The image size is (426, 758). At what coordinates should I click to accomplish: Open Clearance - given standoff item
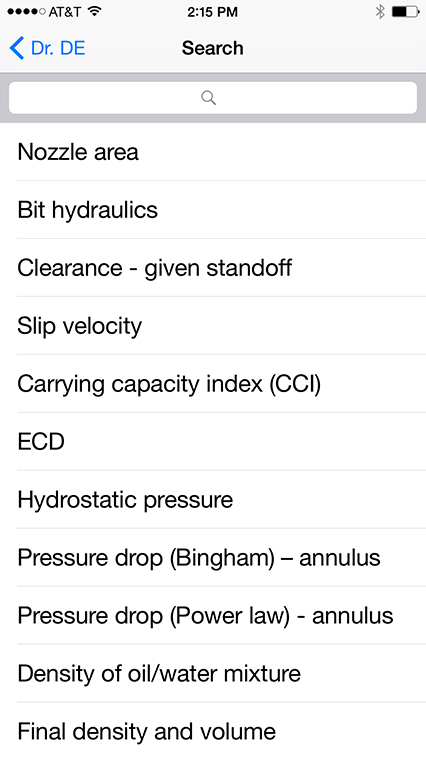pos(213,268)
